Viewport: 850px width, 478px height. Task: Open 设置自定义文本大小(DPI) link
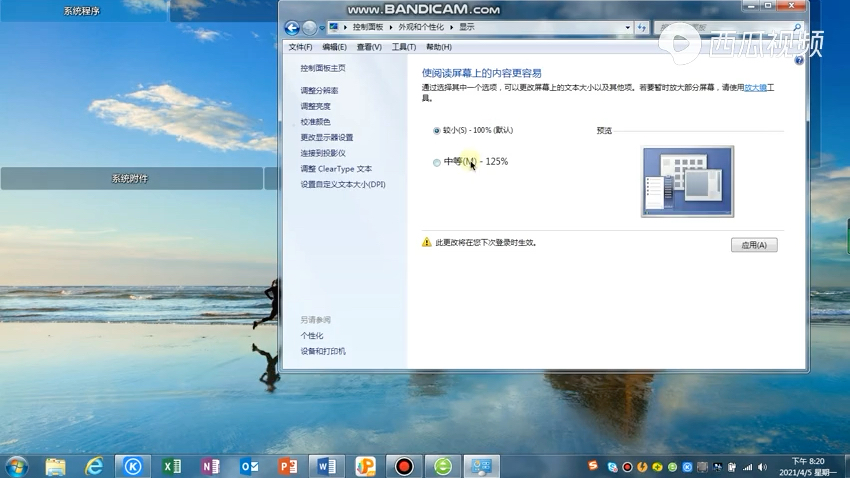click(x=343, y=185)
